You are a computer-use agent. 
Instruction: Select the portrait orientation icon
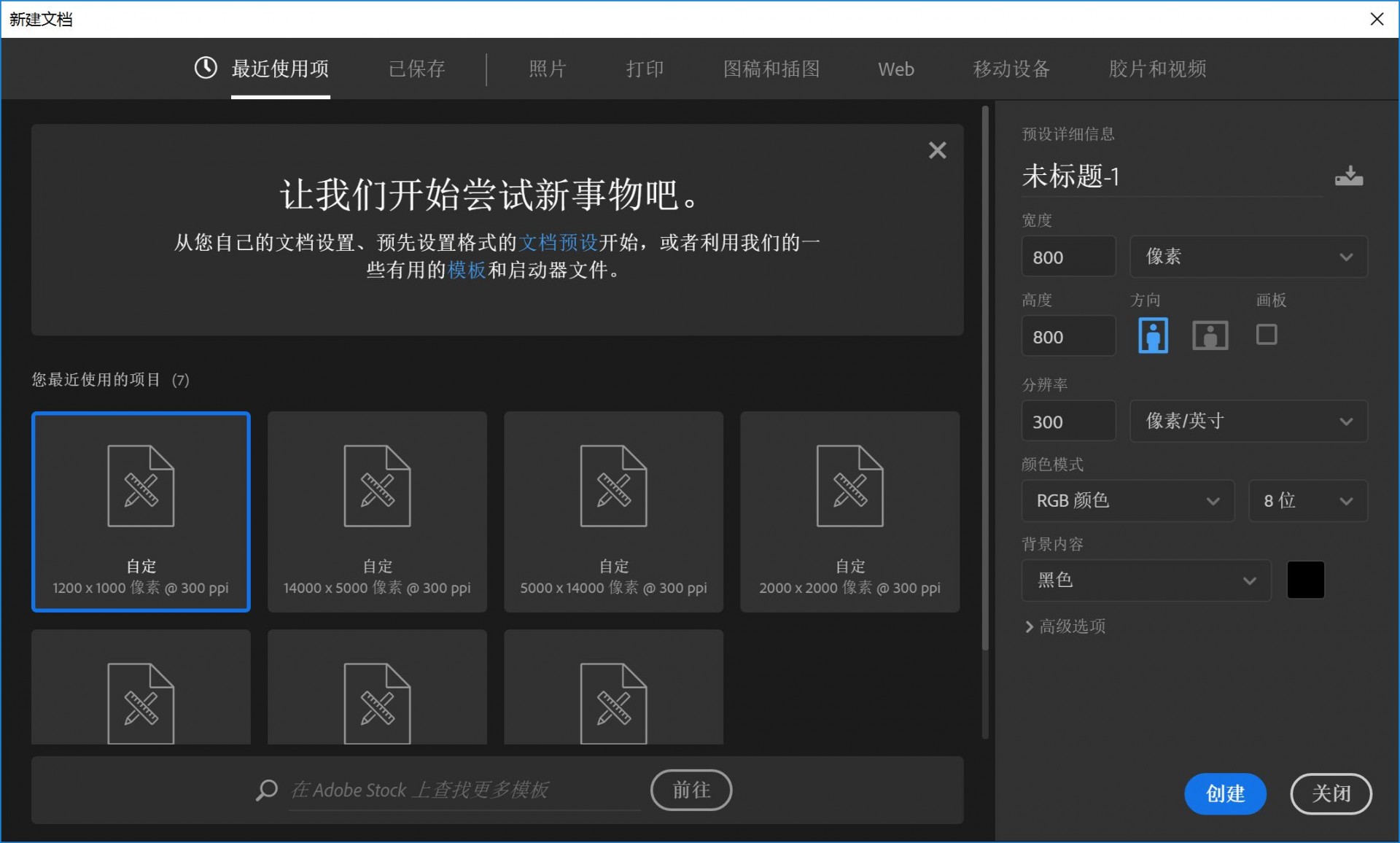[x=1153, y=335]
